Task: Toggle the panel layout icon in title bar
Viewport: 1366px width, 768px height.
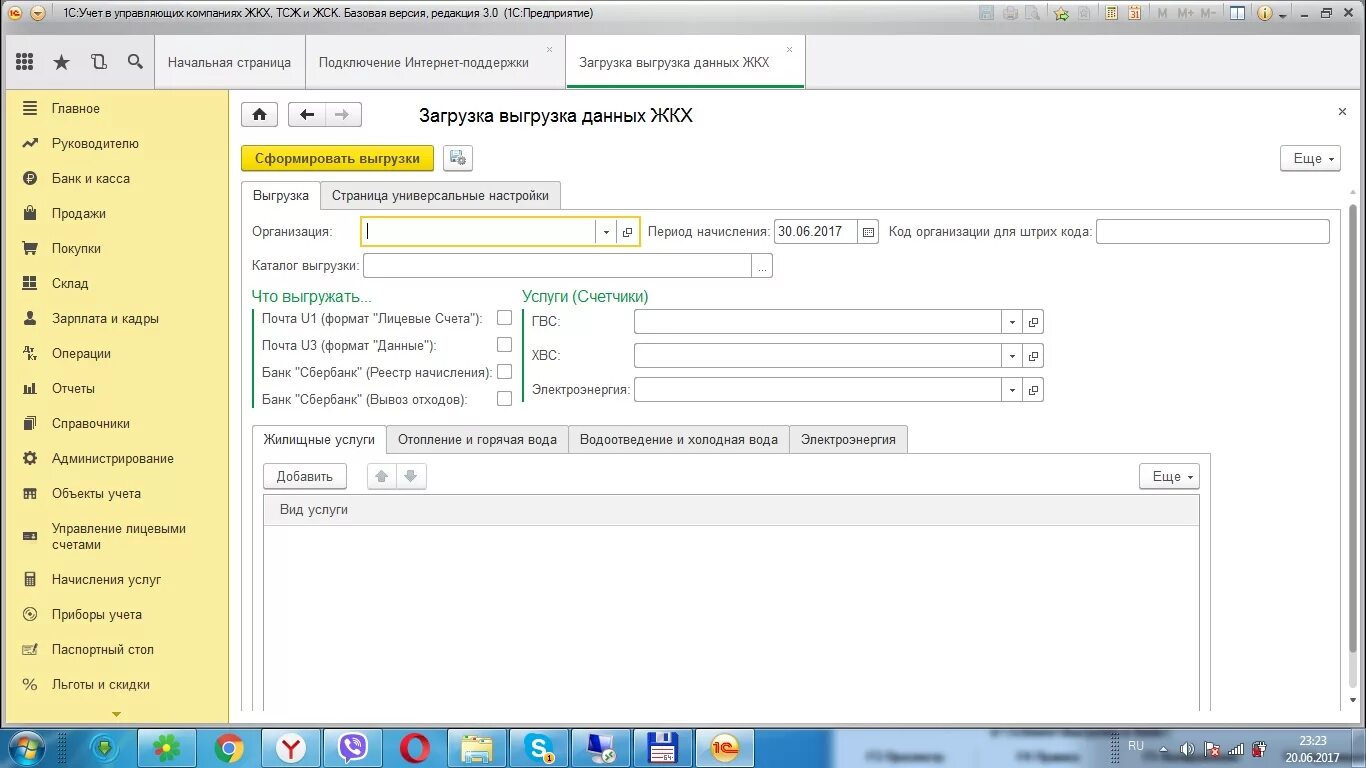Action: pos(1238,13)
